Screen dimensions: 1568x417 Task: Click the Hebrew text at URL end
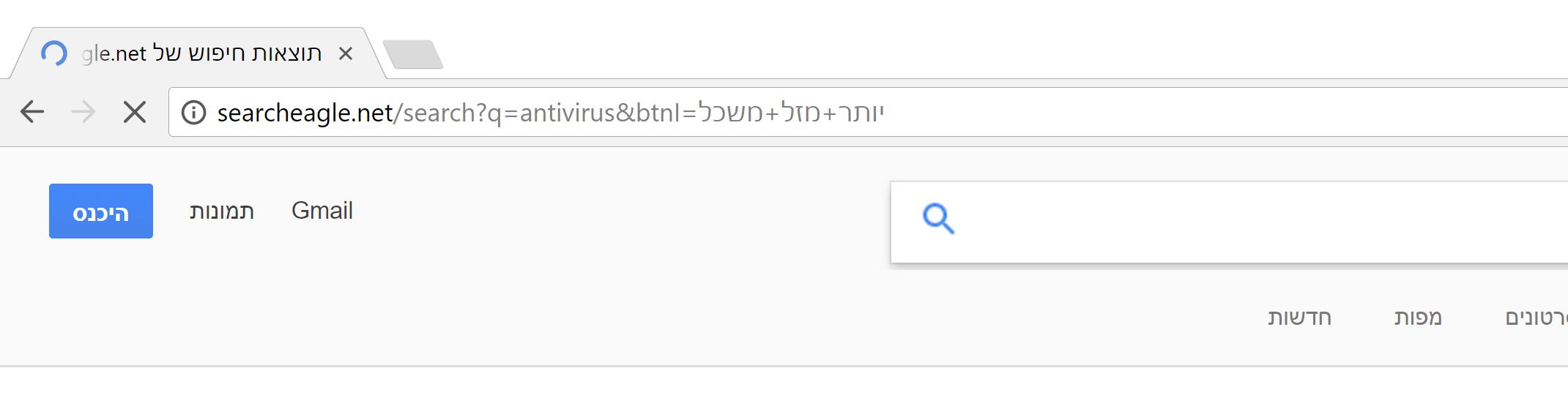tap(791, 113)
